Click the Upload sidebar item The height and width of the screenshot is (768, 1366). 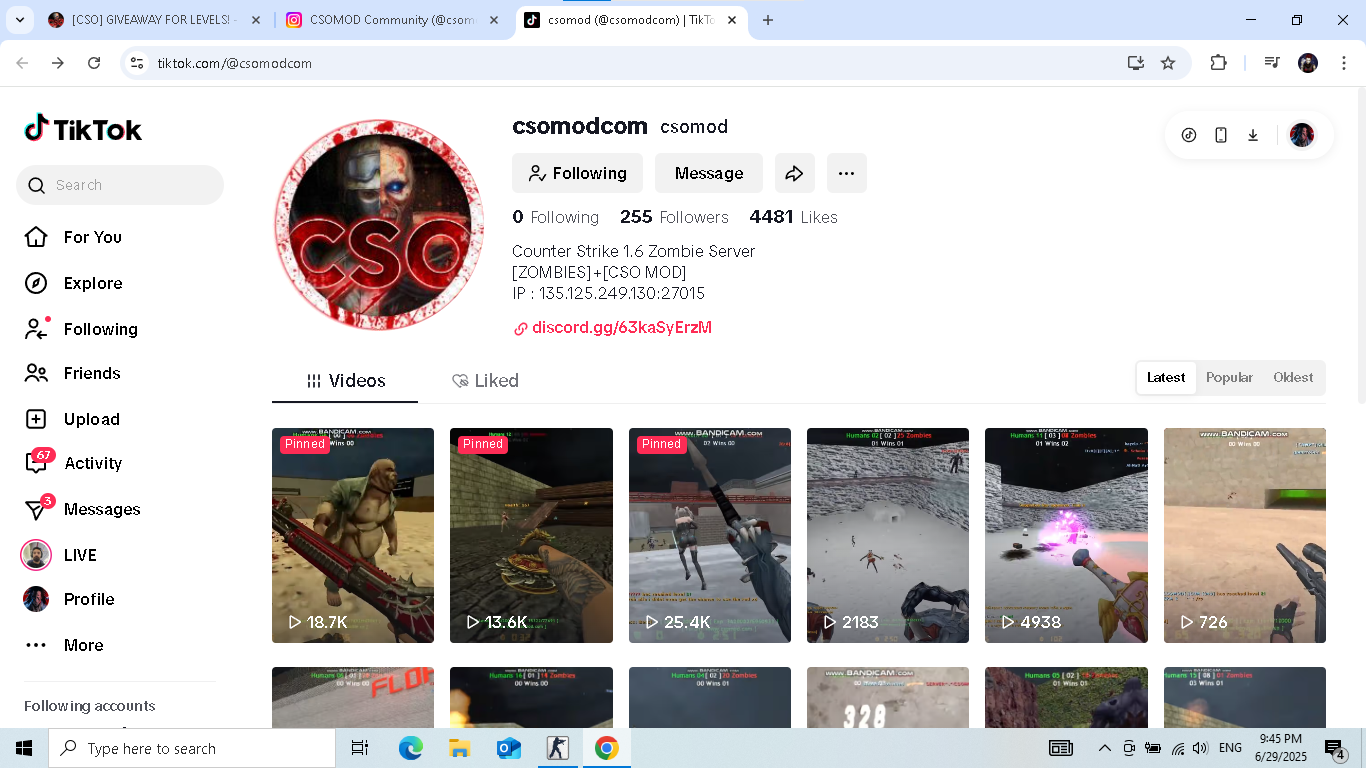[x=91, y=419]
